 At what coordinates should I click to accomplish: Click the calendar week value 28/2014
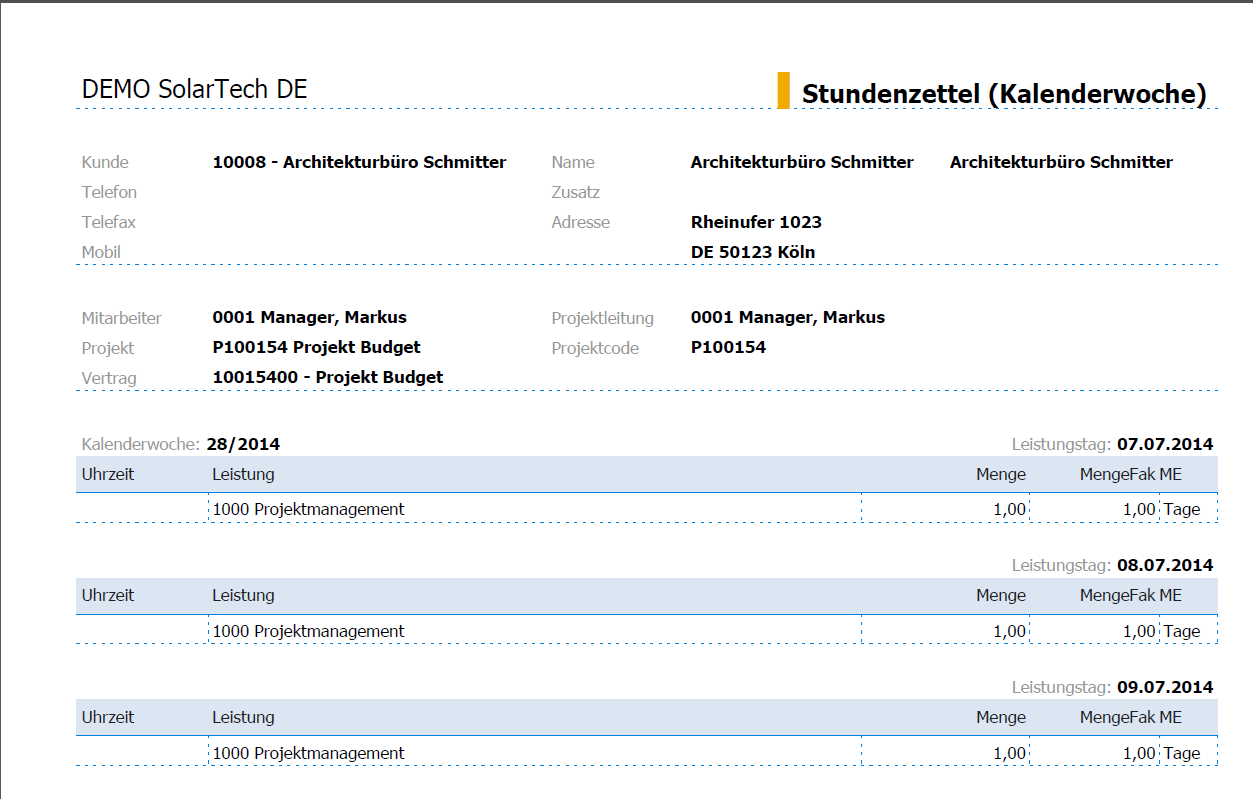coord(243,444)
